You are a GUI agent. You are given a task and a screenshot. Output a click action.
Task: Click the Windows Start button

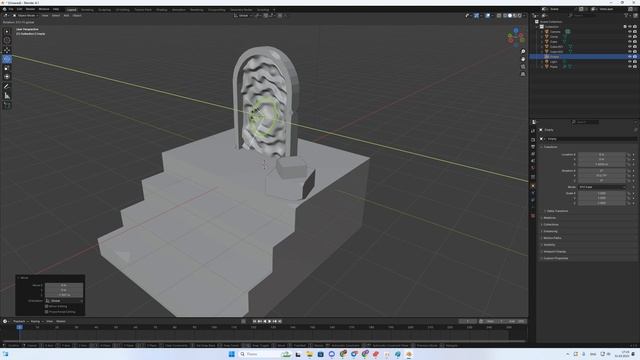point(232,354)
